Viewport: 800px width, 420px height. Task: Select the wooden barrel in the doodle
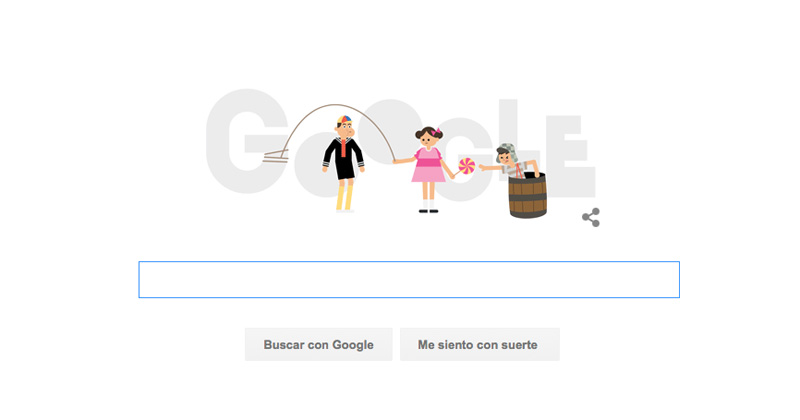coord(528,195)
